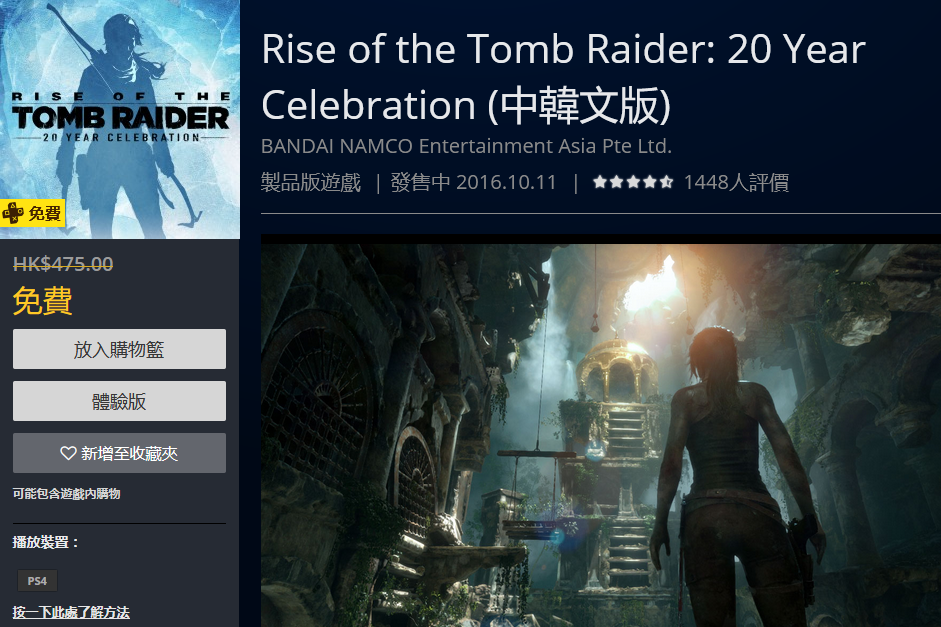Click the star rating icons
The width and height of the screenshot is (941, 627).
pyautogui.click(x=633, y=182)
